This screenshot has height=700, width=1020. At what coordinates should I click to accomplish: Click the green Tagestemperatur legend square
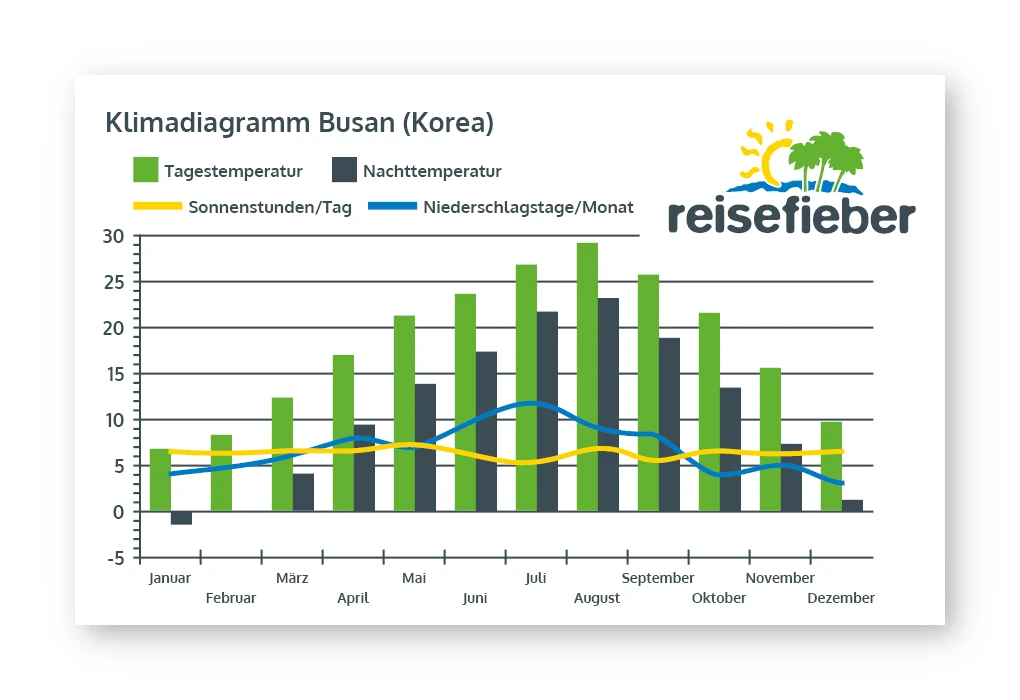(x=146, y=170)
